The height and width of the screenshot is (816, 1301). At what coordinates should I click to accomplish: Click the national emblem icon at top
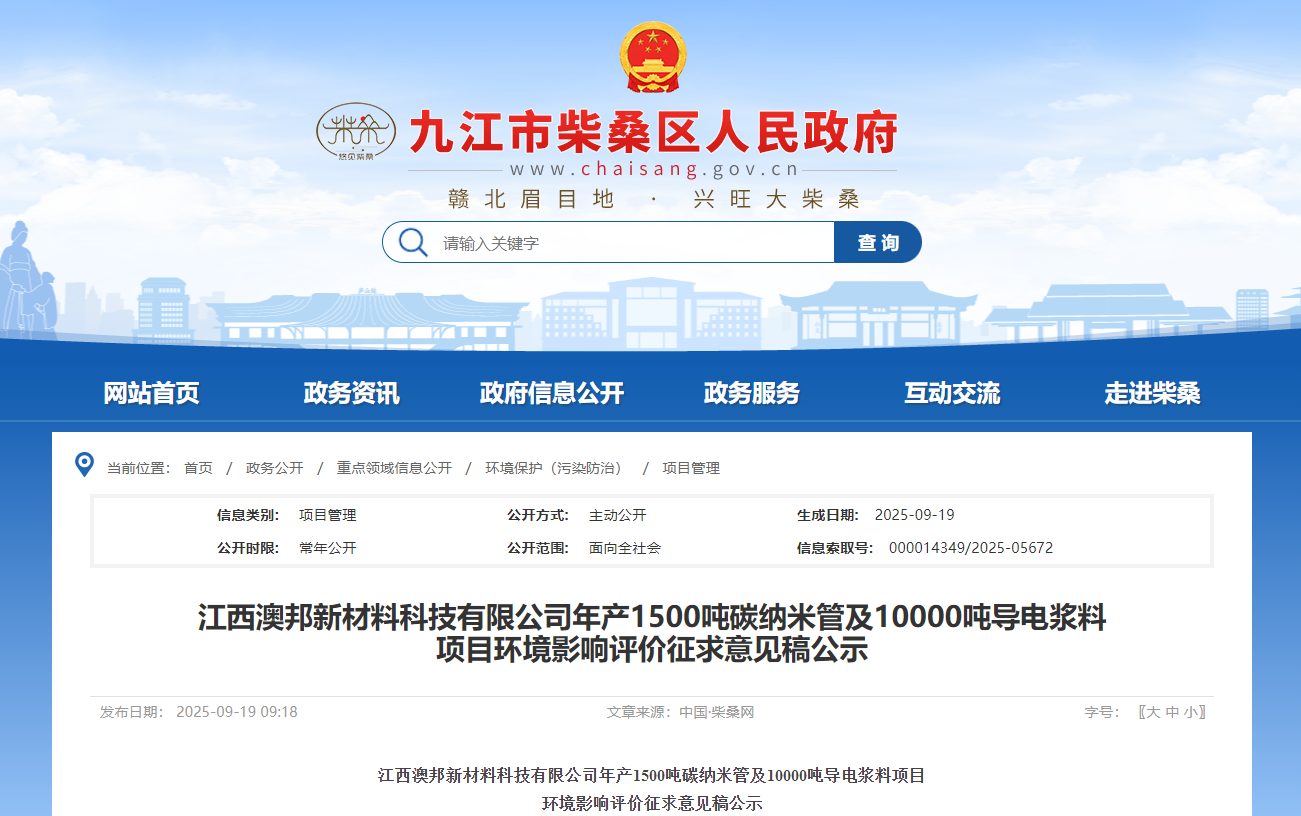coord(651,57)
